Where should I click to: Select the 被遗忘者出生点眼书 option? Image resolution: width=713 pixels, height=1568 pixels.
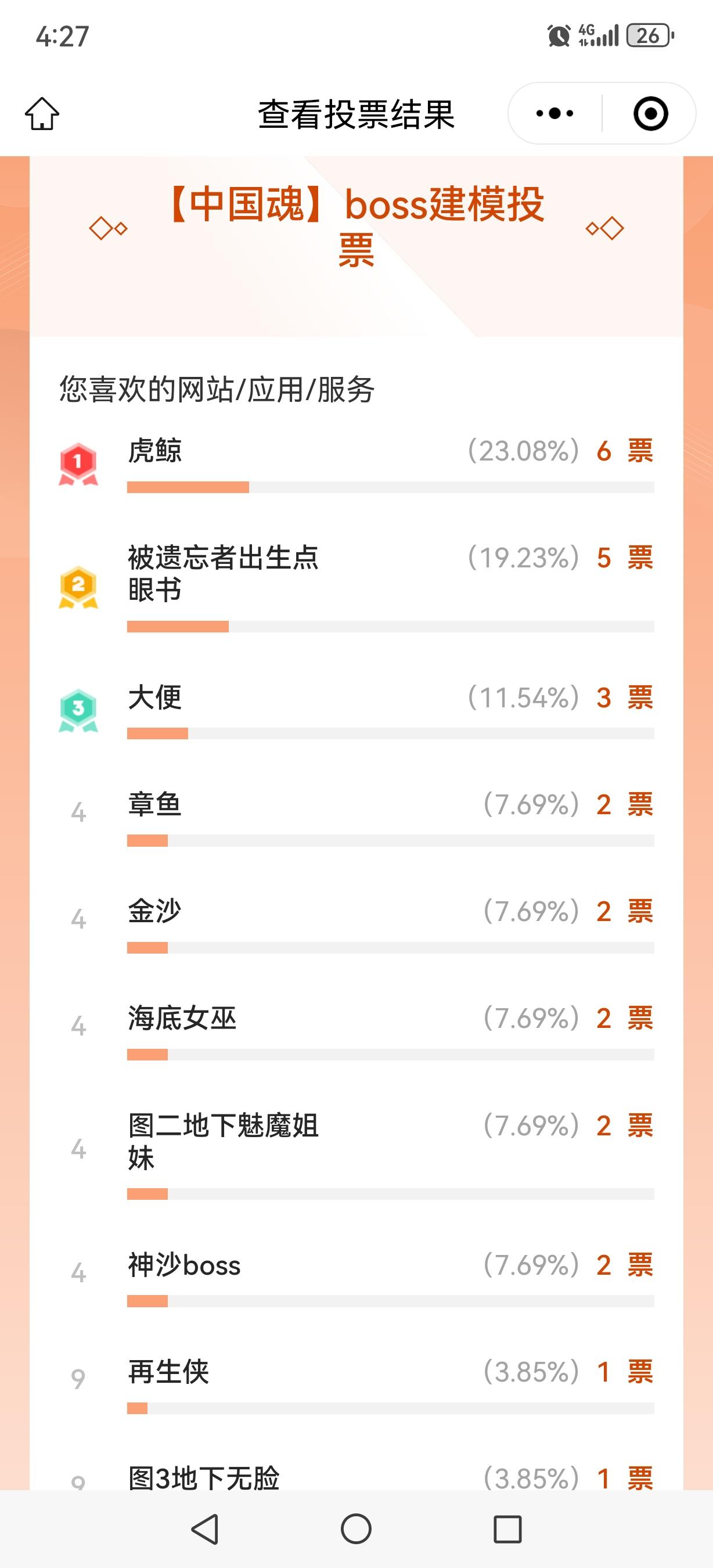pos(222,573)
